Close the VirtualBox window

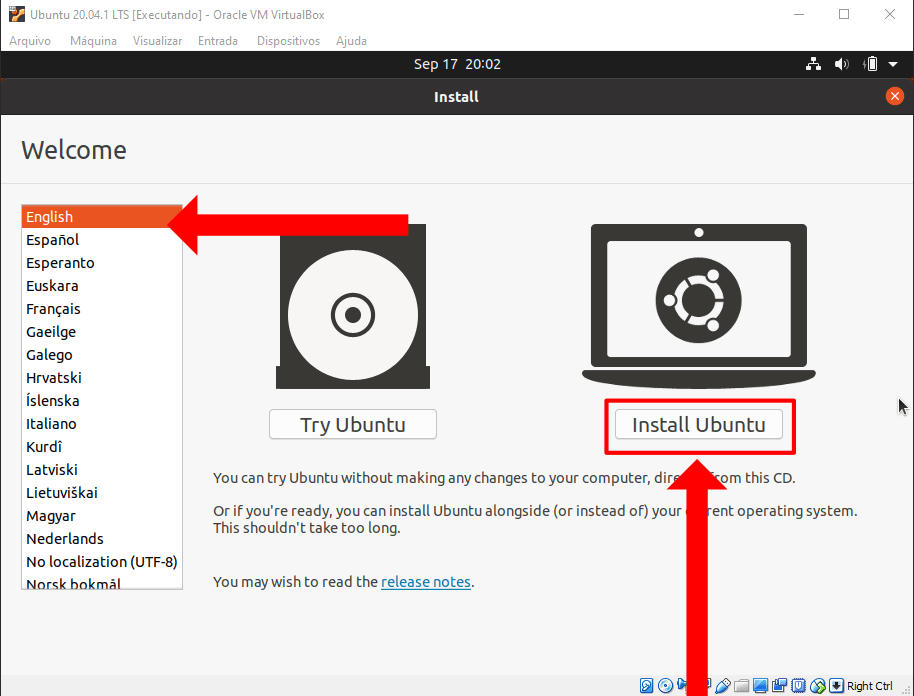pos(890,15)
